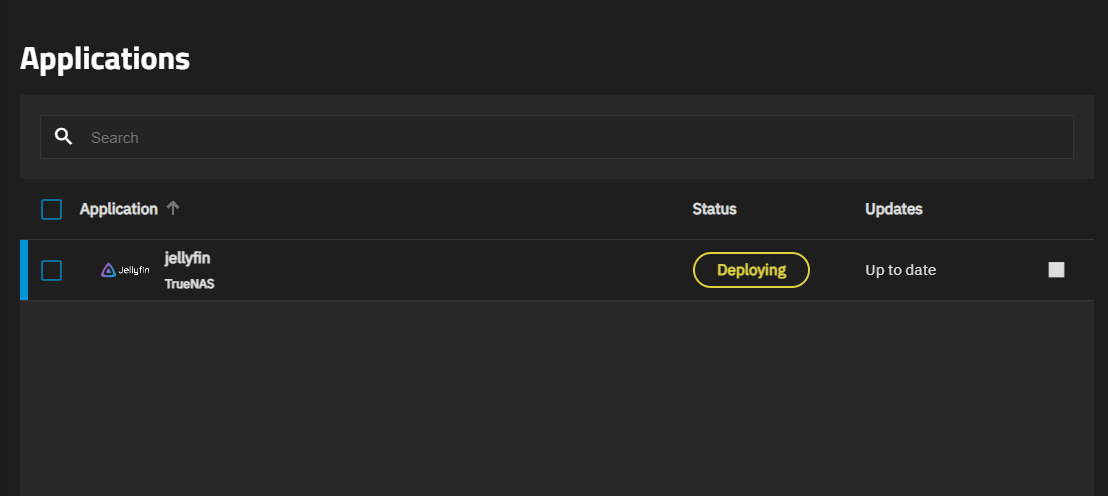Focus the Search input field

[570, 137]
